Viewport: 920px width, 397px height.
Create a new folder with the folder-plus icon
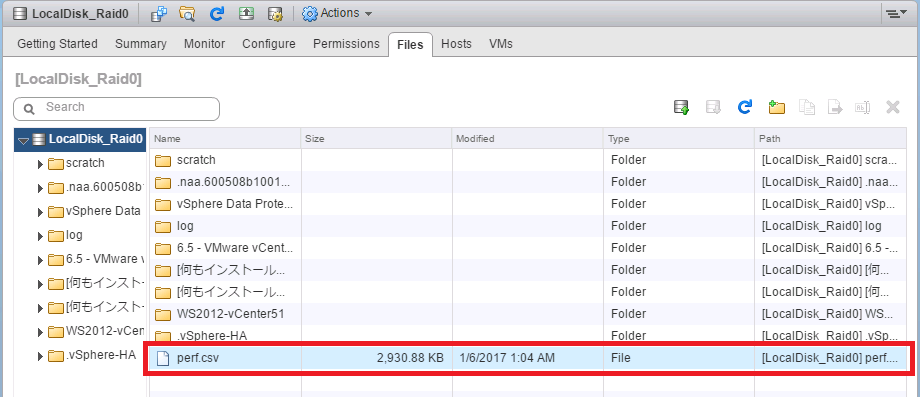776,107
